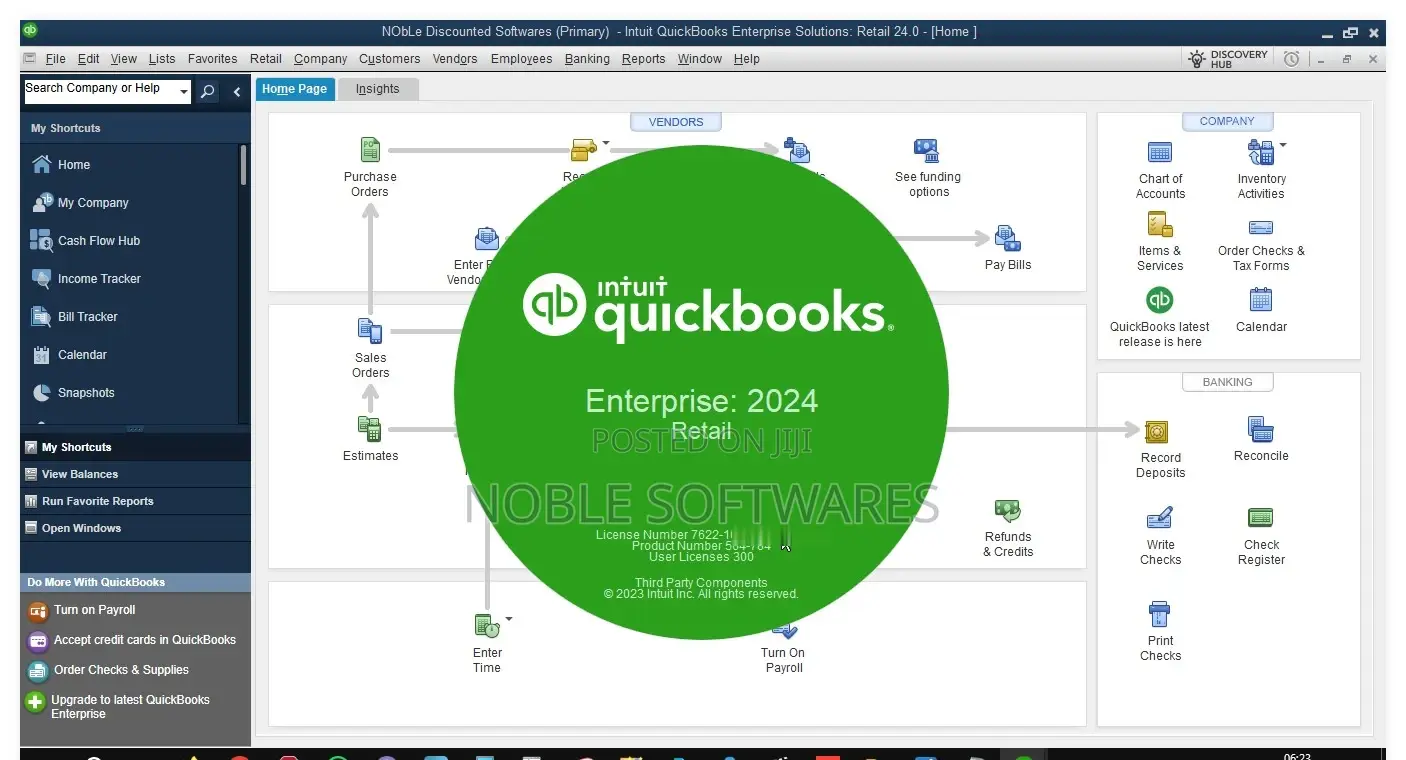Open Refunds & Credits icon
Screen dimensions: 1406x760
pos(1007,511)
